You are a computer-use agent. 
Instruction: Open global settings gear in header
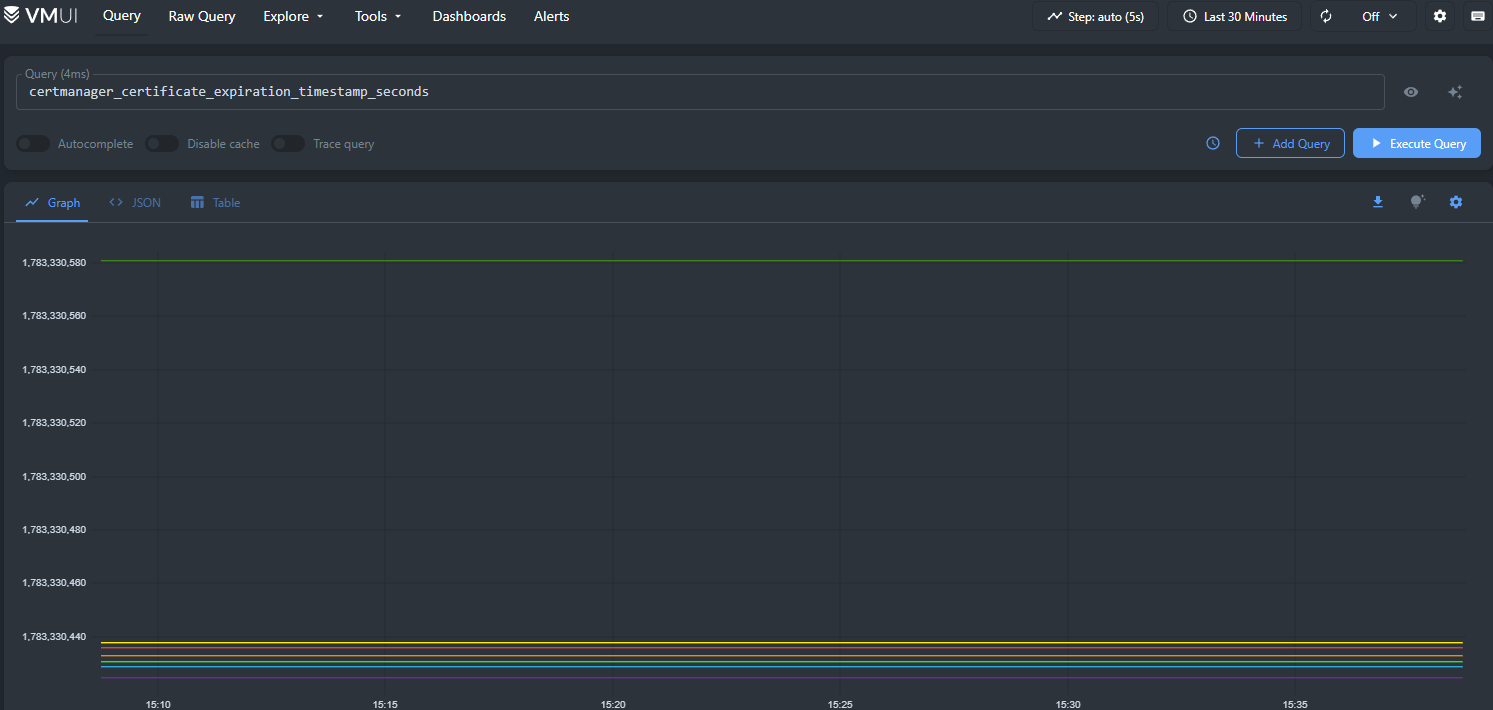click(x=1440, y=16)
